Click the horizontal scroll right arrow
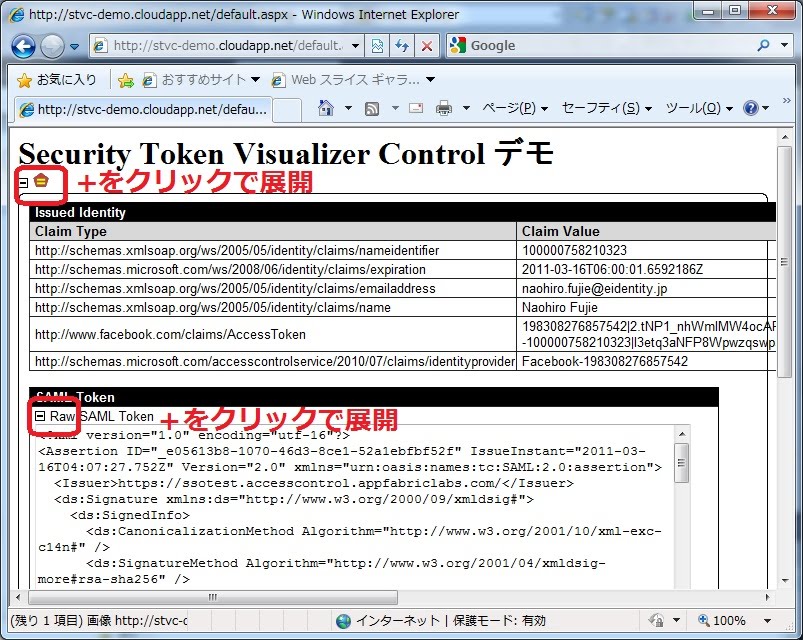Viewport: 803px width, 640px height. (x=767, y=597)
